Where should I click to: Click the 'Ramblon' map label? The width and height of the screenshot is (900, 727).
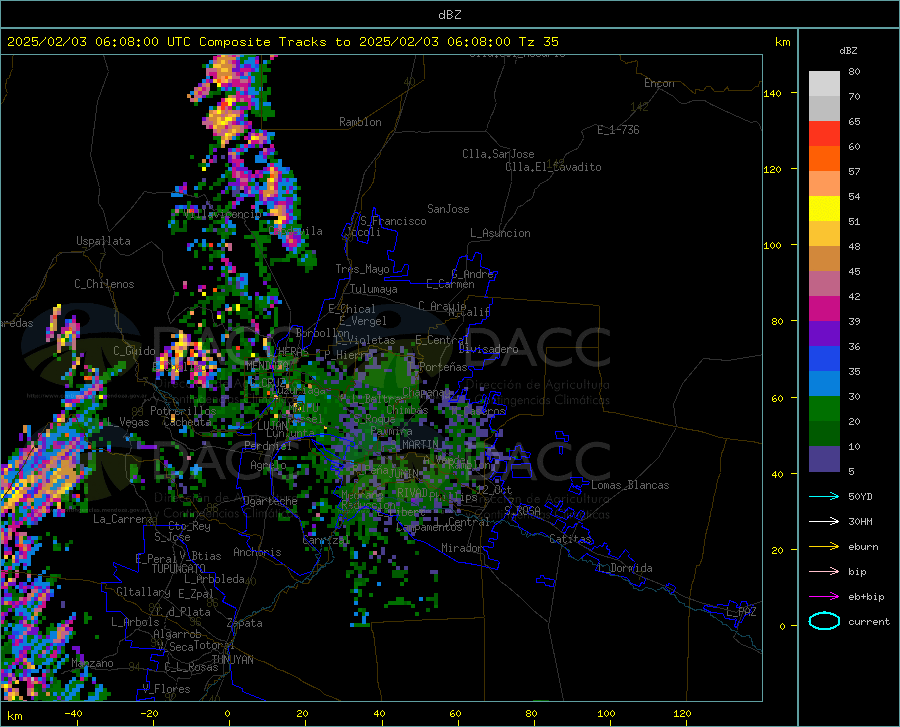click(360, 122)
